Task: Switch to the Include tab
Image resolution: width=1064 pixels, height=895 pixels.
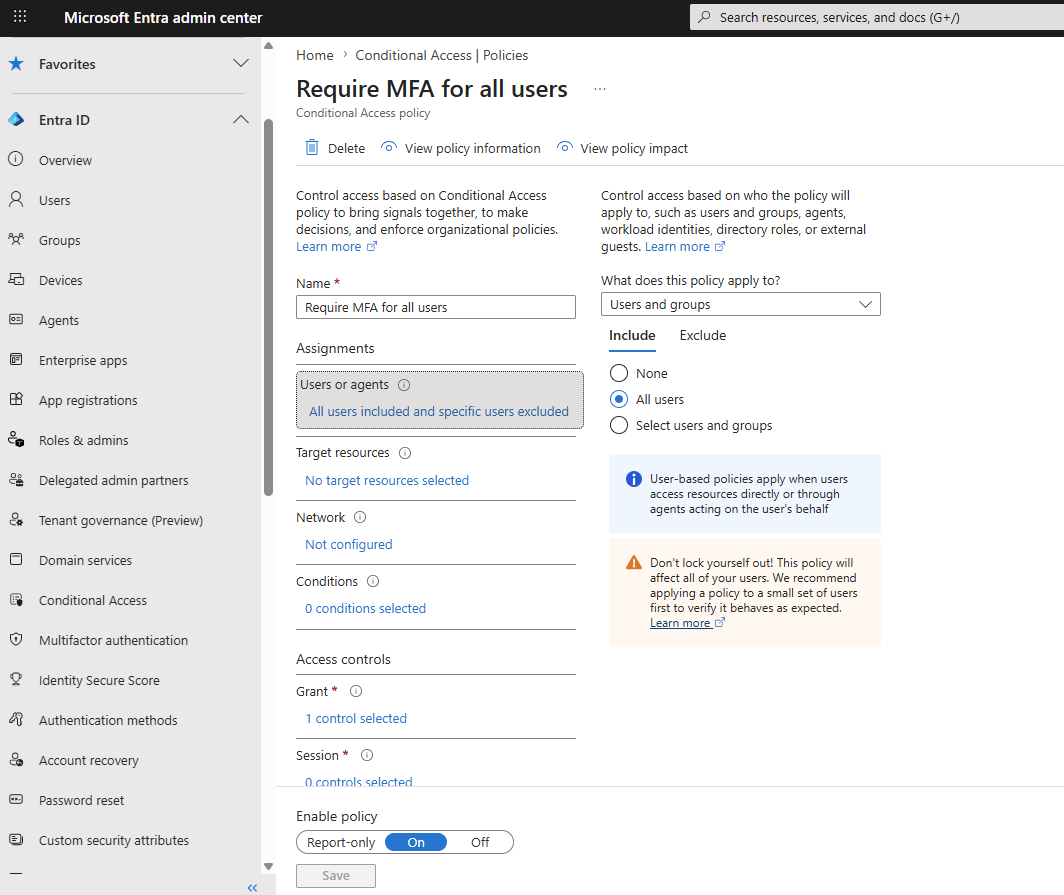Action: (632, 336)
